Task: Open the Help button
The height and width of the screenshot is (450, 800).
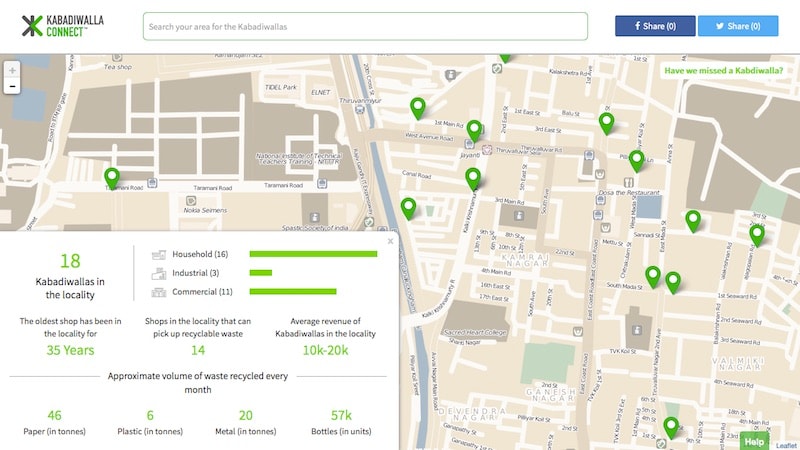Action: click(754, 441)
